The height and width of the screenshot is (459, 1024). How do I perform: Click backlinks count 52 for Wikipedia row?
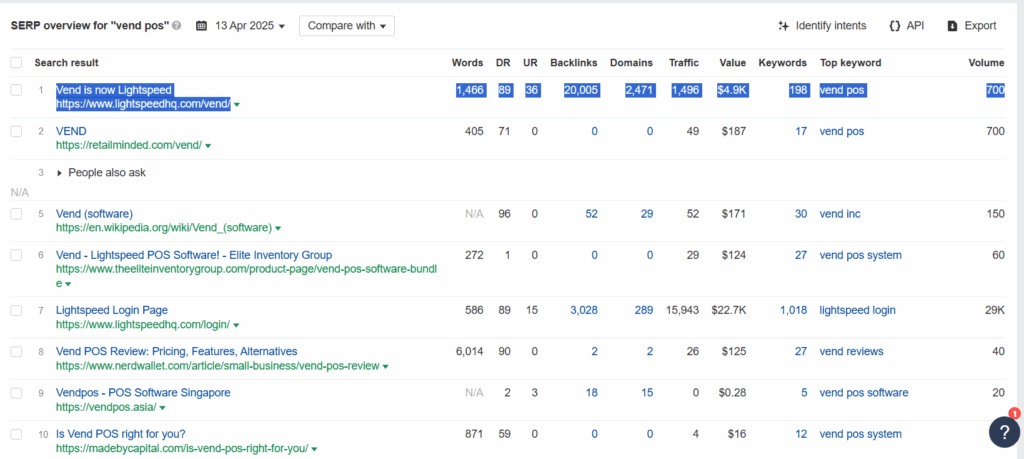point(591,214)
